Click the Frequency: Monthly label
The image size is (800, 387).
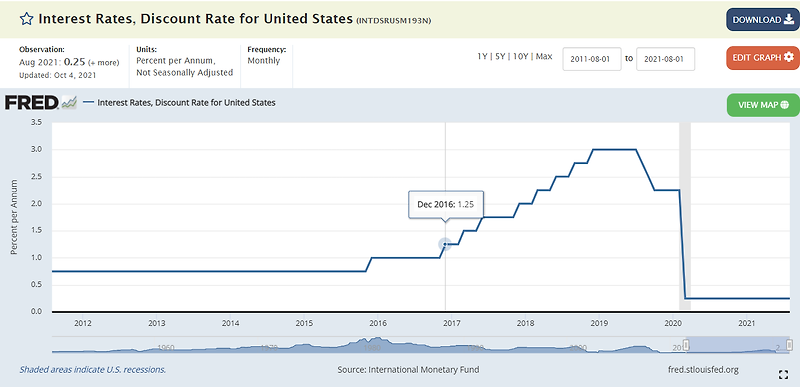point(266,55)
